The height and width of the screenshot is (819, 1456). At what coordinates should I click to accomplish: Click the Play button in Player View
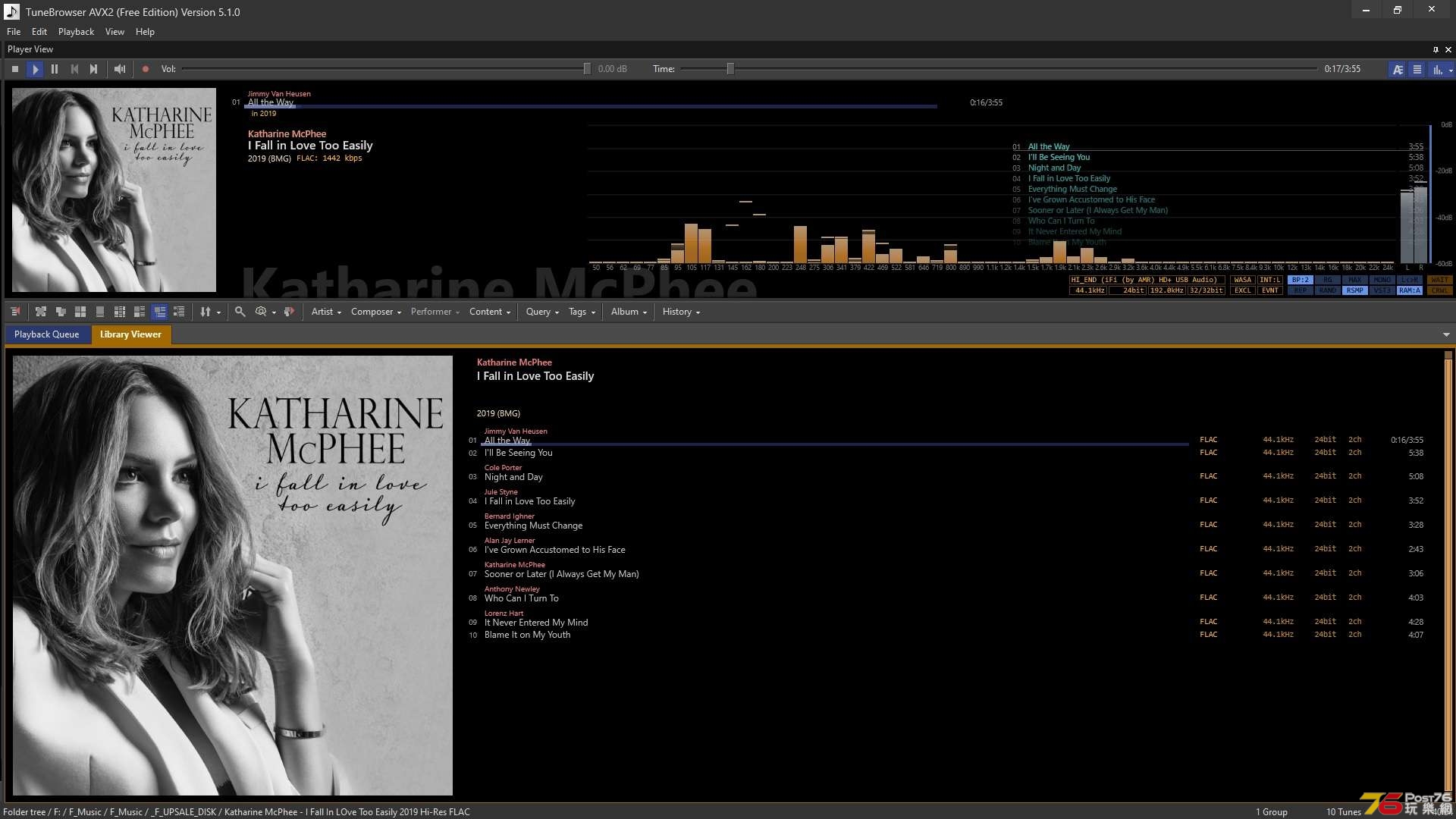coord(35,69)
